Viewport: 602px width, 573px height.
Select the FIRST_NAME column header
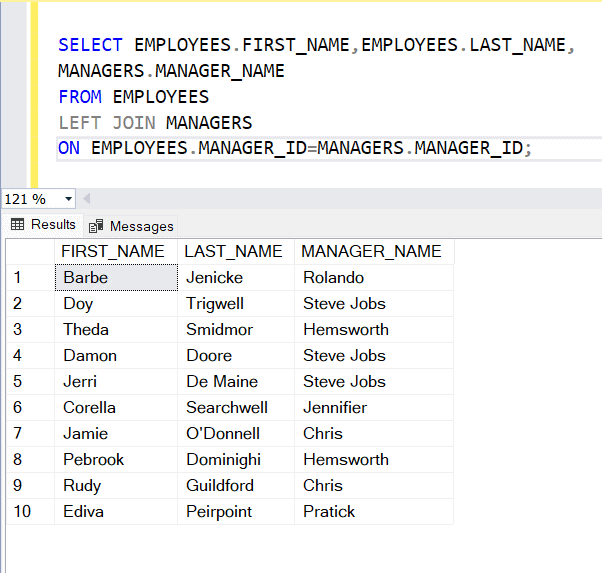pos(116,252)
